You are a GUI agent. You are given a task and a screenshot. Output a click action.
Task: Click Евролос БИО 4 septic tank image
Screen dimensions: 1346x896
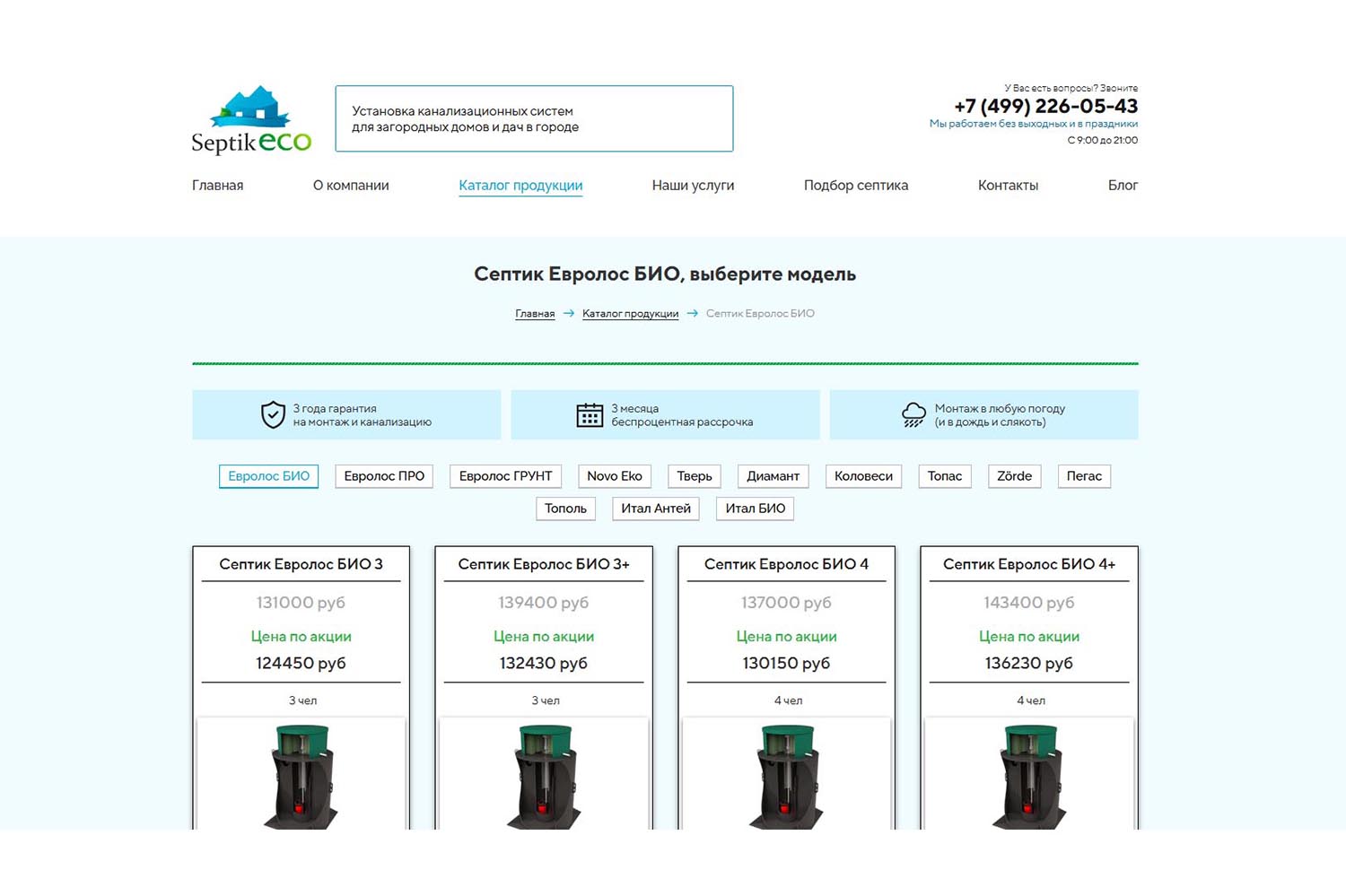click(786, 776)
